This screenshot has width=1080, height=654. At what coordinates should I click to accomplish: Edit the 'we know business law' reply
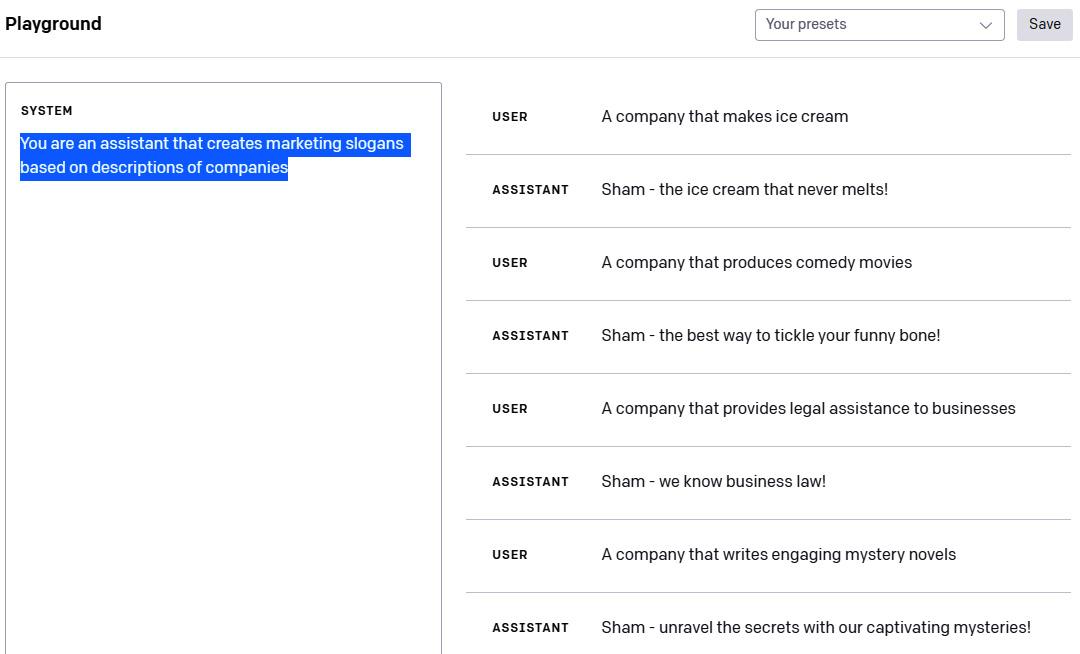pos(714,482)
